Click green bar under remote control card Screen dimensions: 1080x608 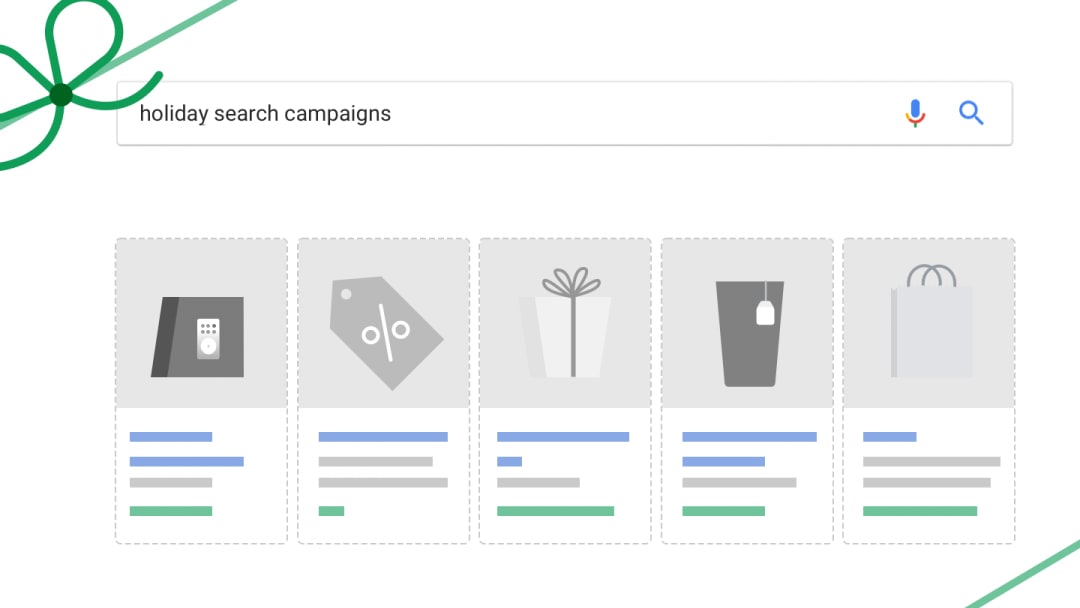[x=171, y=511]
